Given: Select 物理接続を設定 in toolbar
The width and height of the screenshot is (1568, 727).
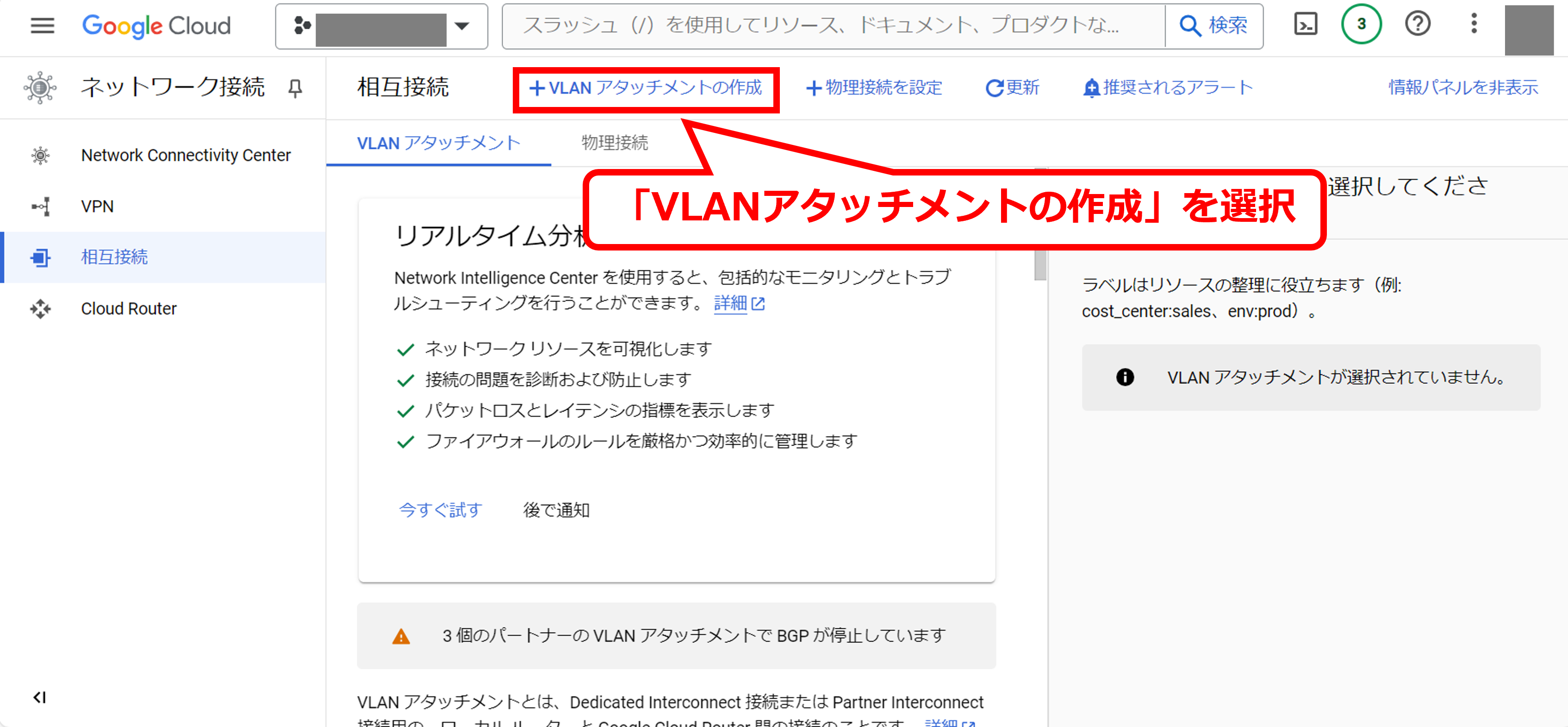Looking at the screenshot, I should (874, 88).
